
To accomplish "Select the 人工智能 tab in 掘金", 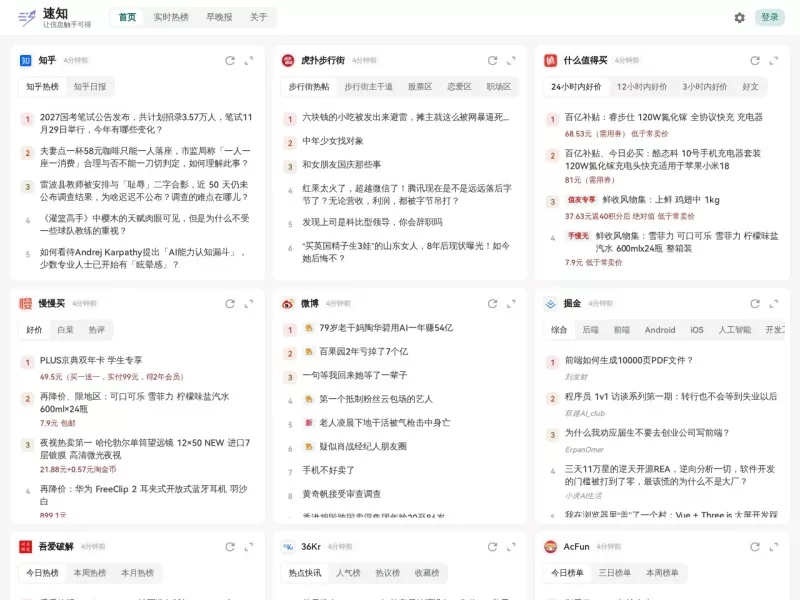I will pos(735,330).
